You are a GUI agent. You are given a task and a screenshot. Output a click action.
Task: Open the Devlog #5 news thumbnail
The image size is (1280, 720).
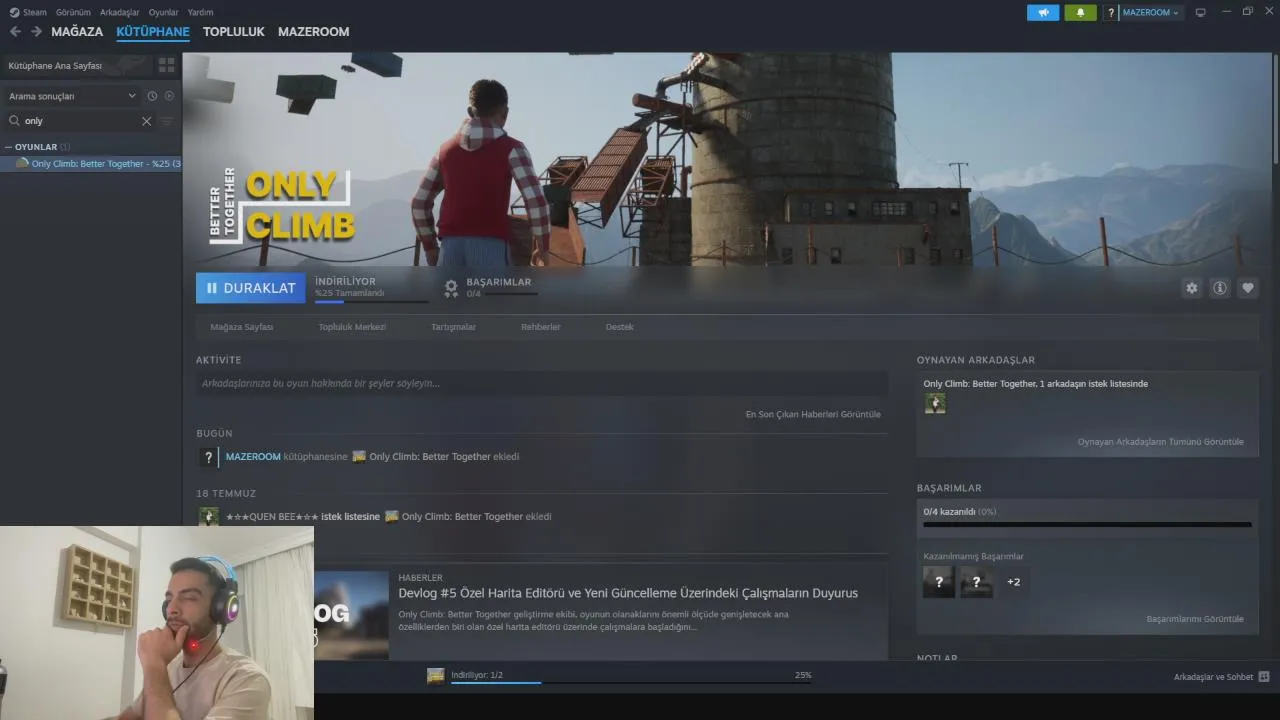(x=351, y=615)
